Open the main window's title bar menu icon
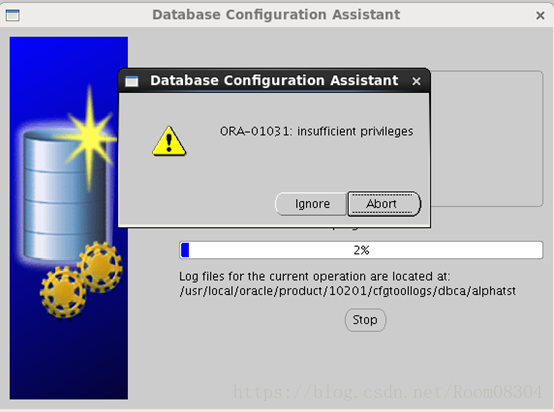This screenshot has width=554, height=412. pos(13,15)
